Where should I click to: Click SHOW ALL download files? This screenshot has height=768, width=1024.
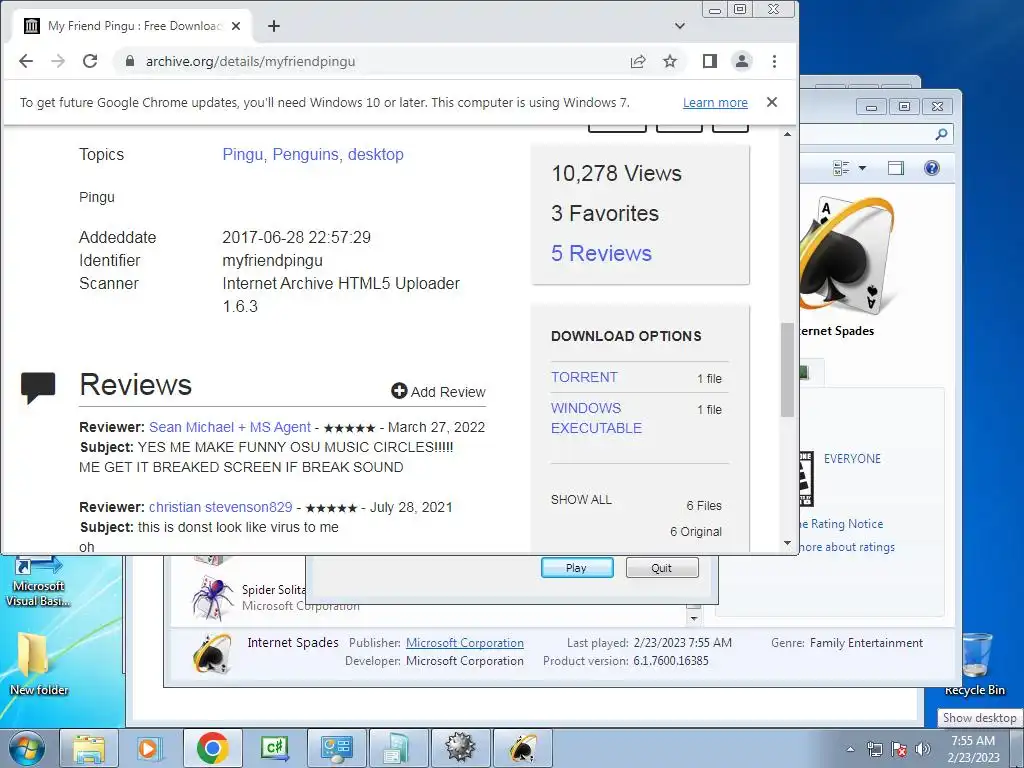[x=581, y=500]
